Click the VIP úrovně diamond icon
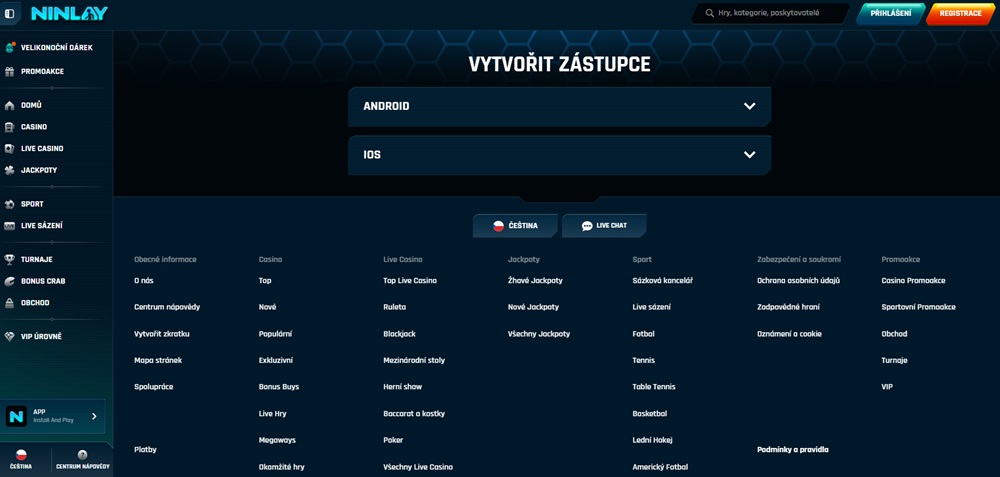This screenshot has height=477, width=1000. click(9, 337)
